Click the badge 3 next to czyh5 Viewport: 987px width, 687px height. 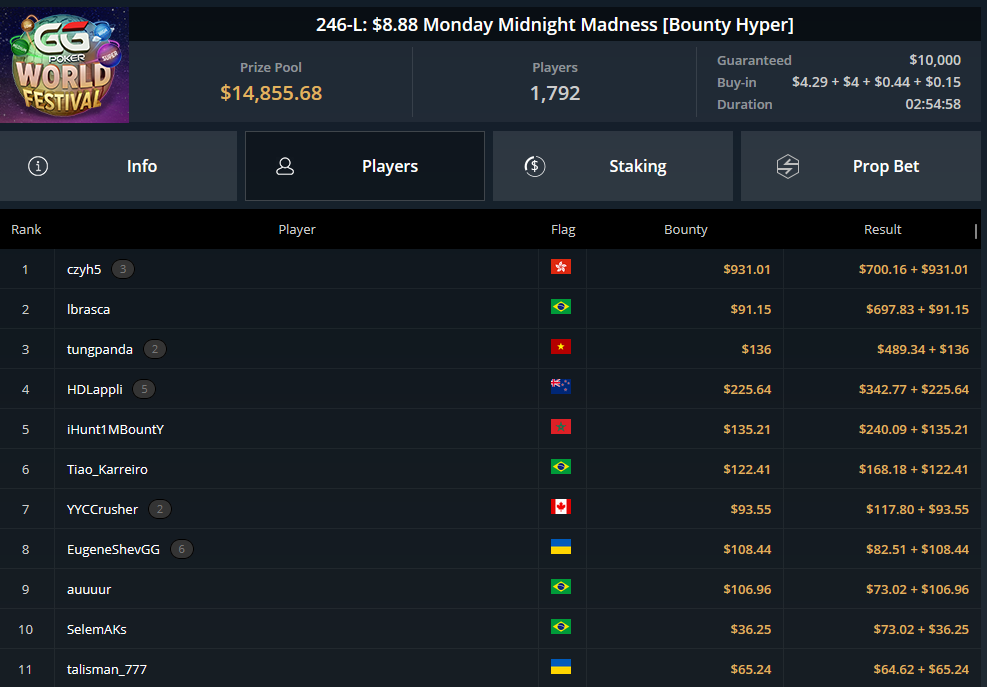pos(123,270)
